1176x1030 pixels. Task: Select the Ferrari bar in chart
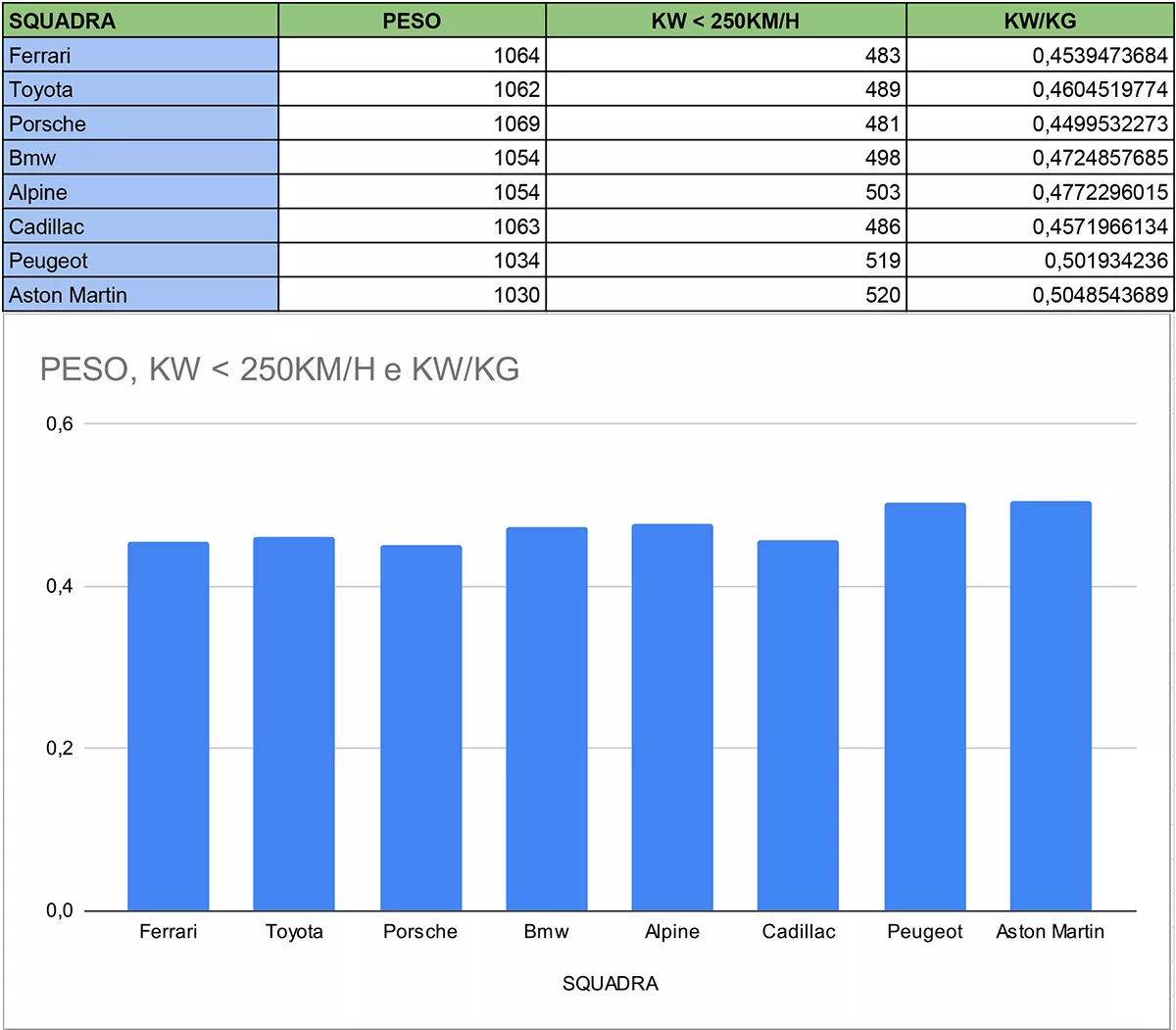(x=168, y=725)
